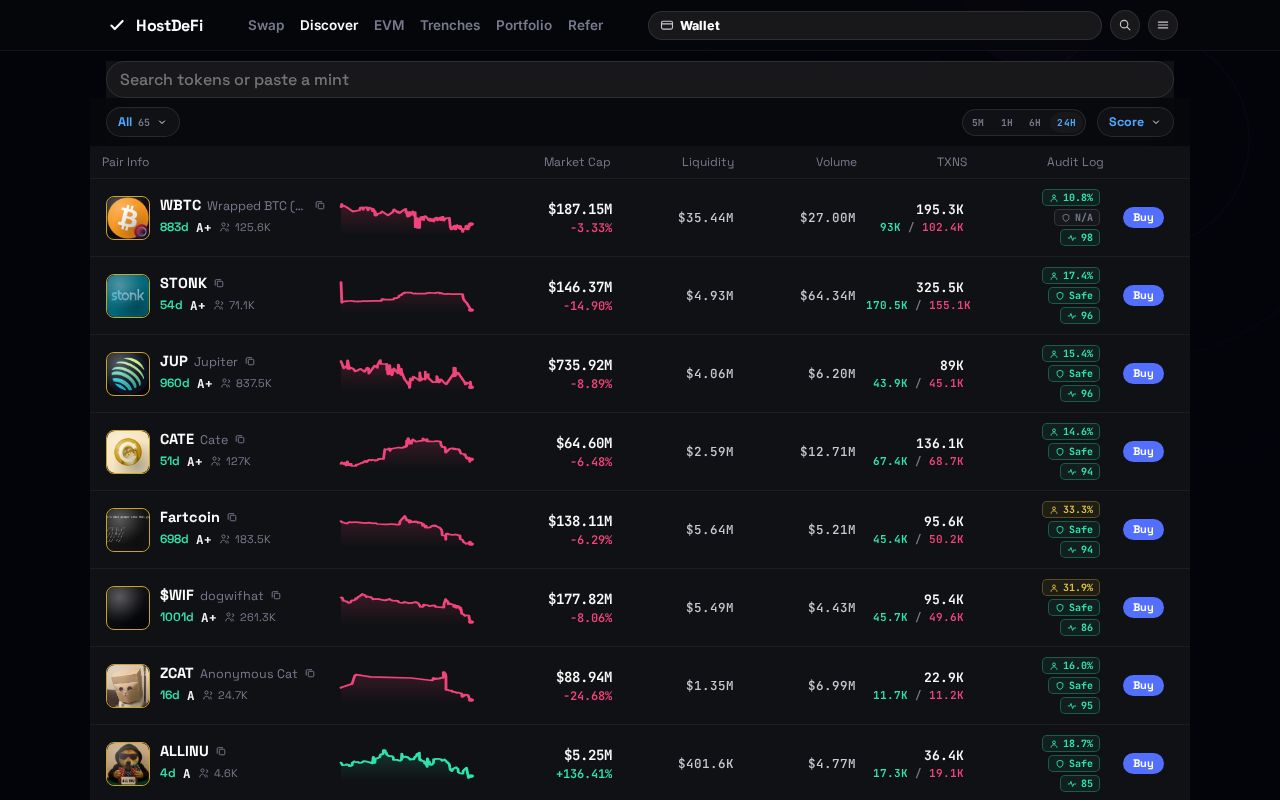Copy the $WIF token address
Image resolution: width=1280 pixels, height=800 pixels.
point(276,595)
